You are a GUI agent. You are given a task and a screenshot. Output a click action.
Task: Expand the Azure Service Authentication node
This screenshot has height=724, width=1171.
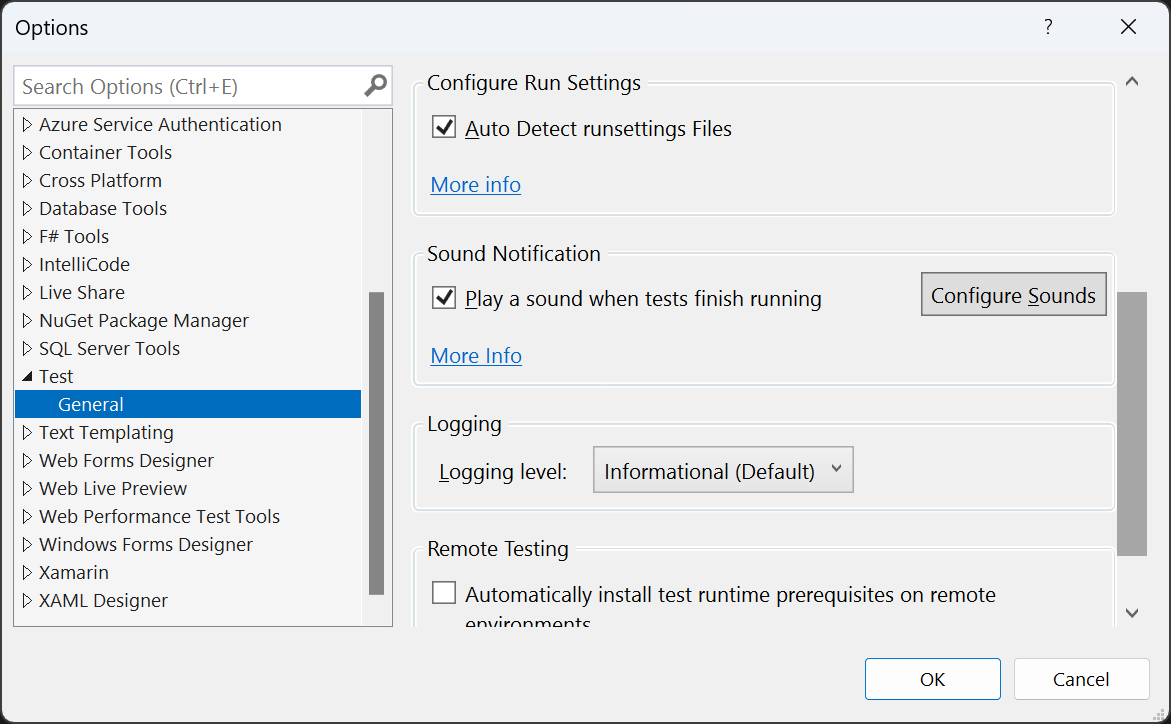tap(27, 124)
